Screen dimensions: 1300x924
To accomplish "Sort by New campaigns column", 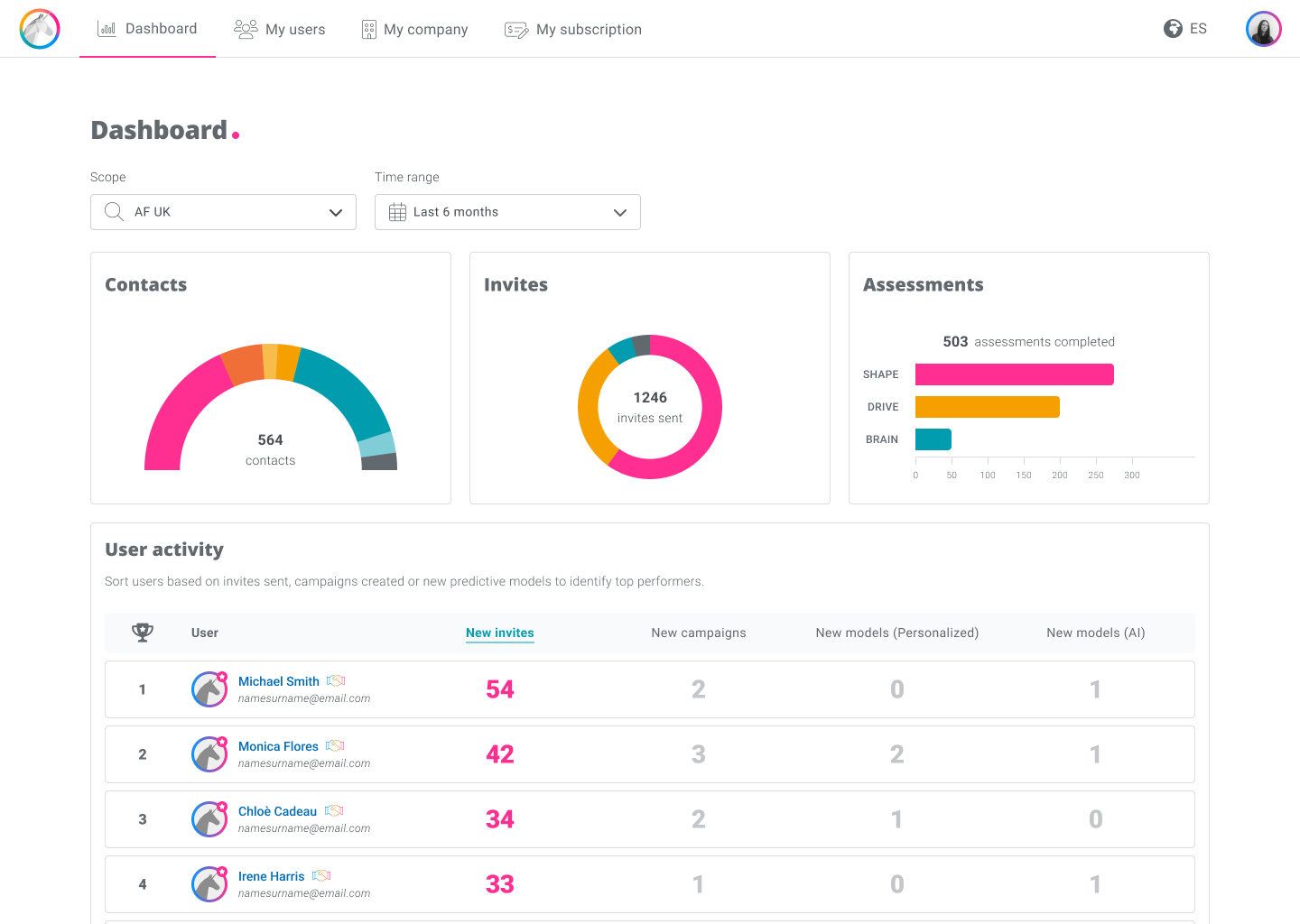I will pyautogui.click(x=699, y=633).
